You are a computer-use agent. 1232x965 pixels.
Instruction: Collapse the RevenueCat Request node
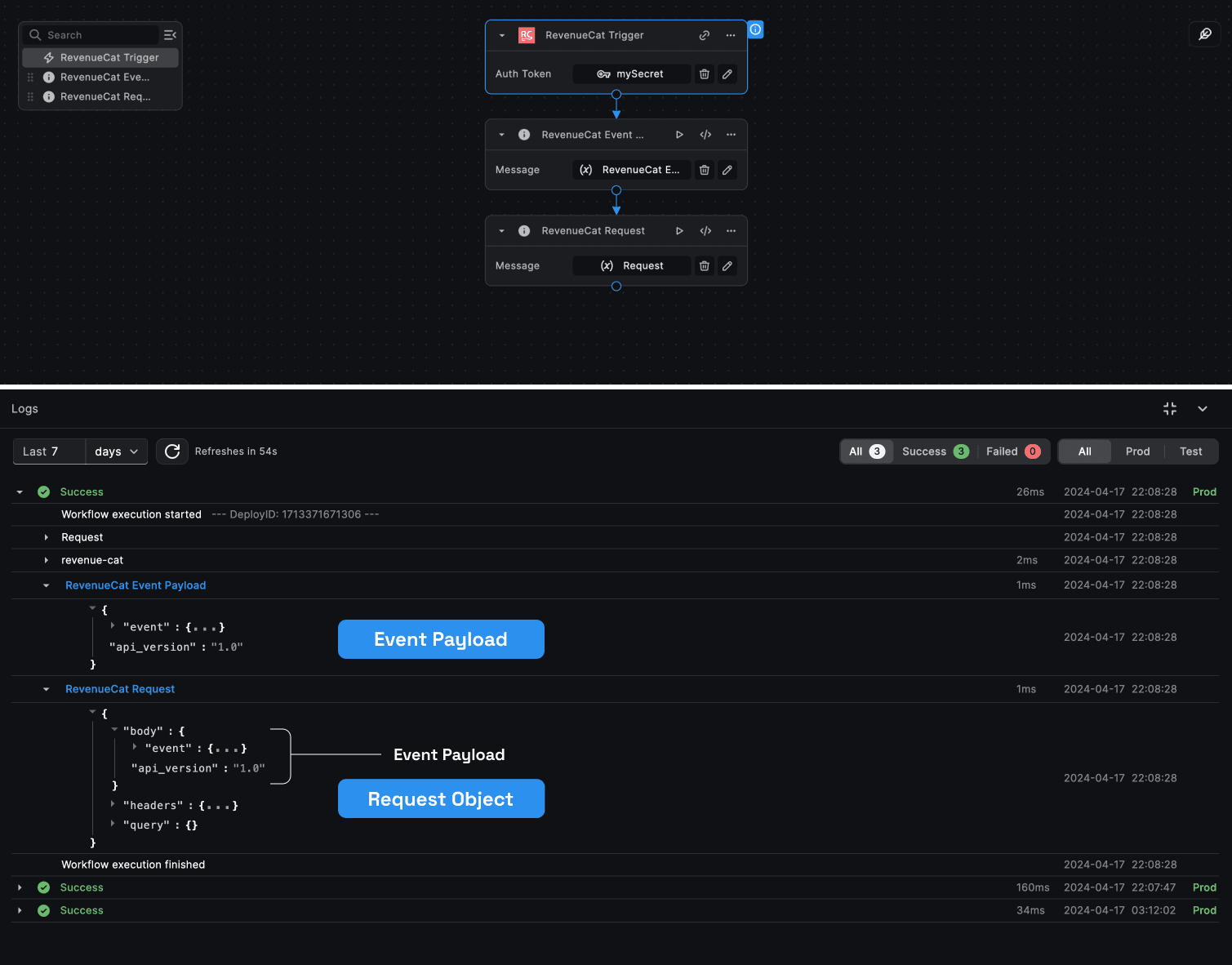tap(501, 232)
